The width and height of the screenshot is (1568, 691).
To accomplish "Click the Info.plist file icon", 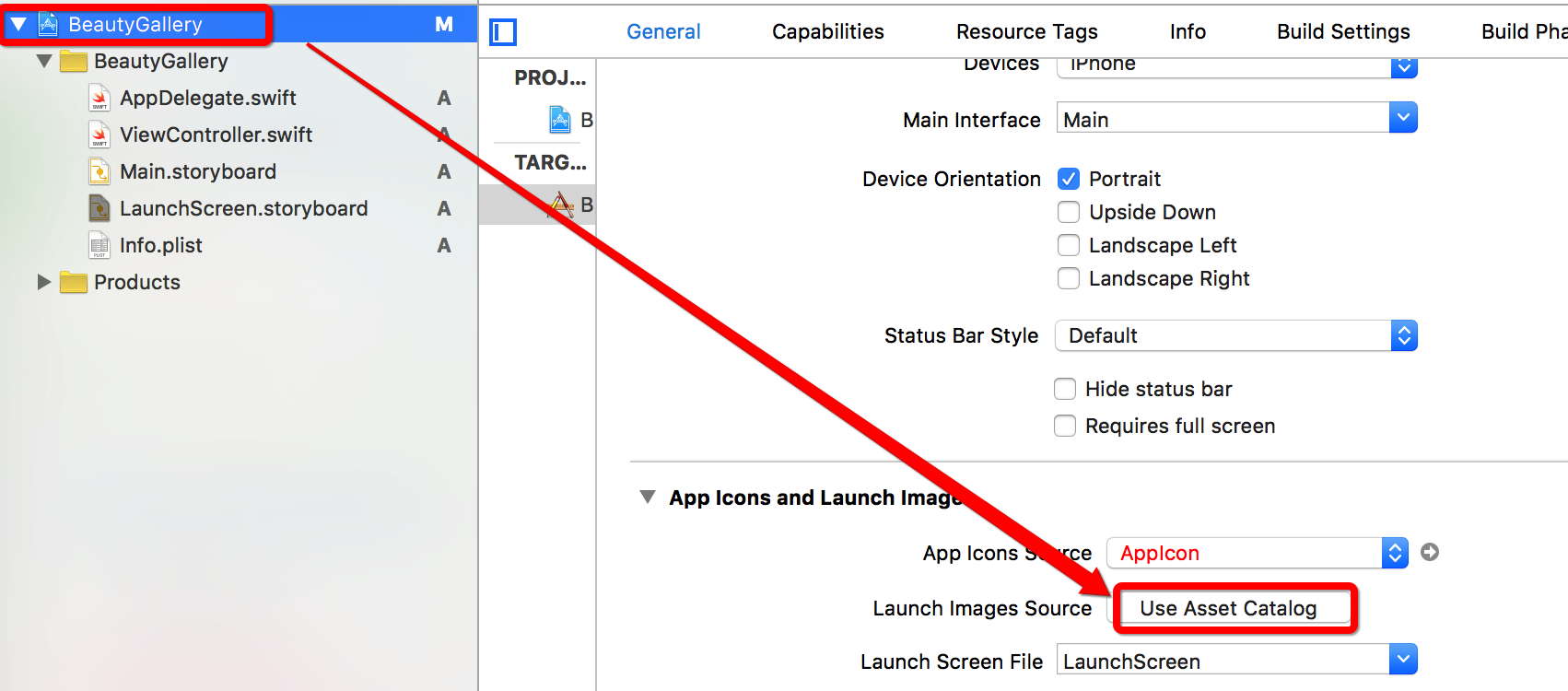I will [x=99, y=245].
